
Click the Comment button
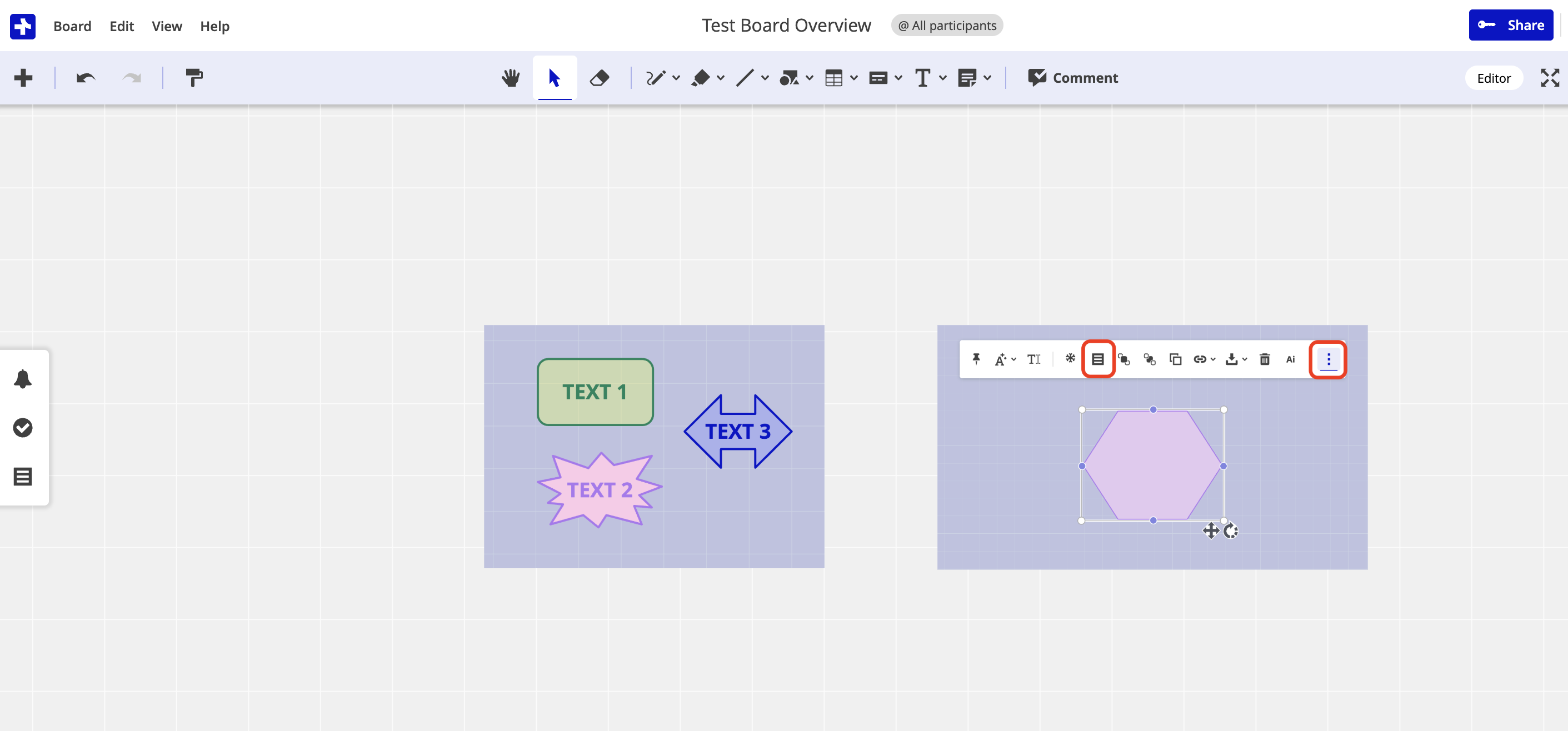[x=1072, y=78]
